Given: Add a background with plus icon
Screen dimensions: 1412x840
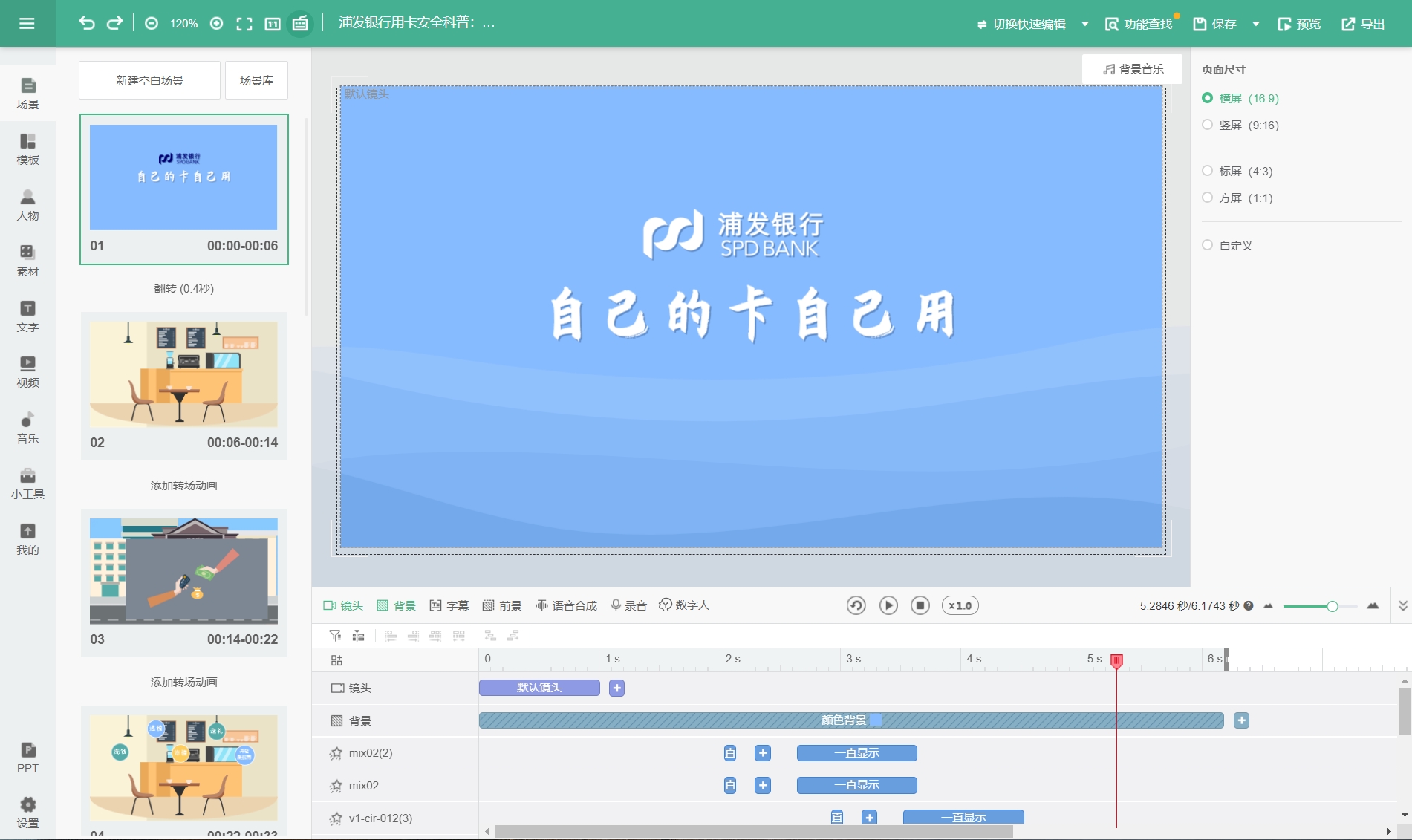Looking at the screenshot, I should pos(1241,720).
